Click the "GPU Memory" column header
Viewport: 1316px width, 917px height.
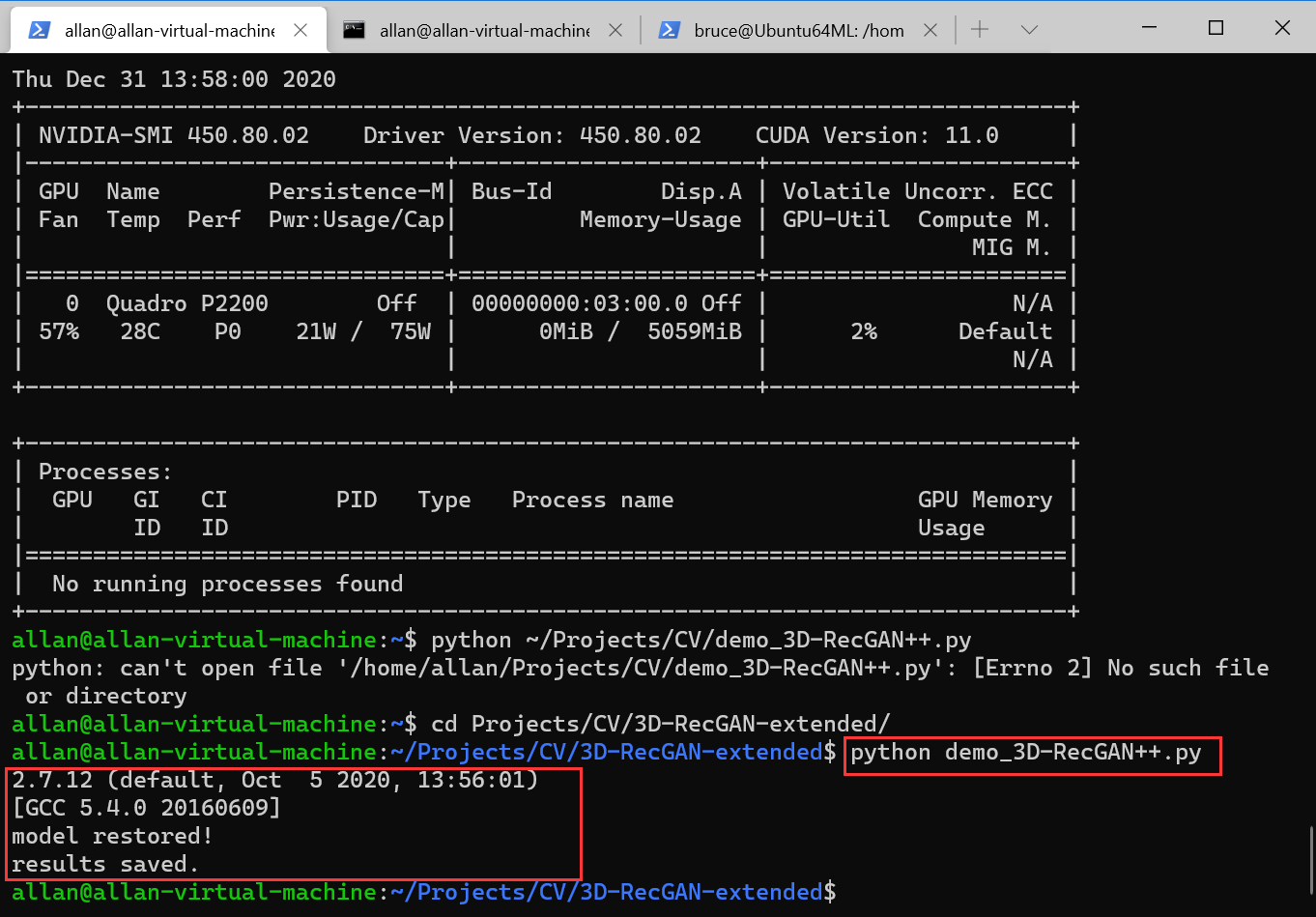(985, 500)
